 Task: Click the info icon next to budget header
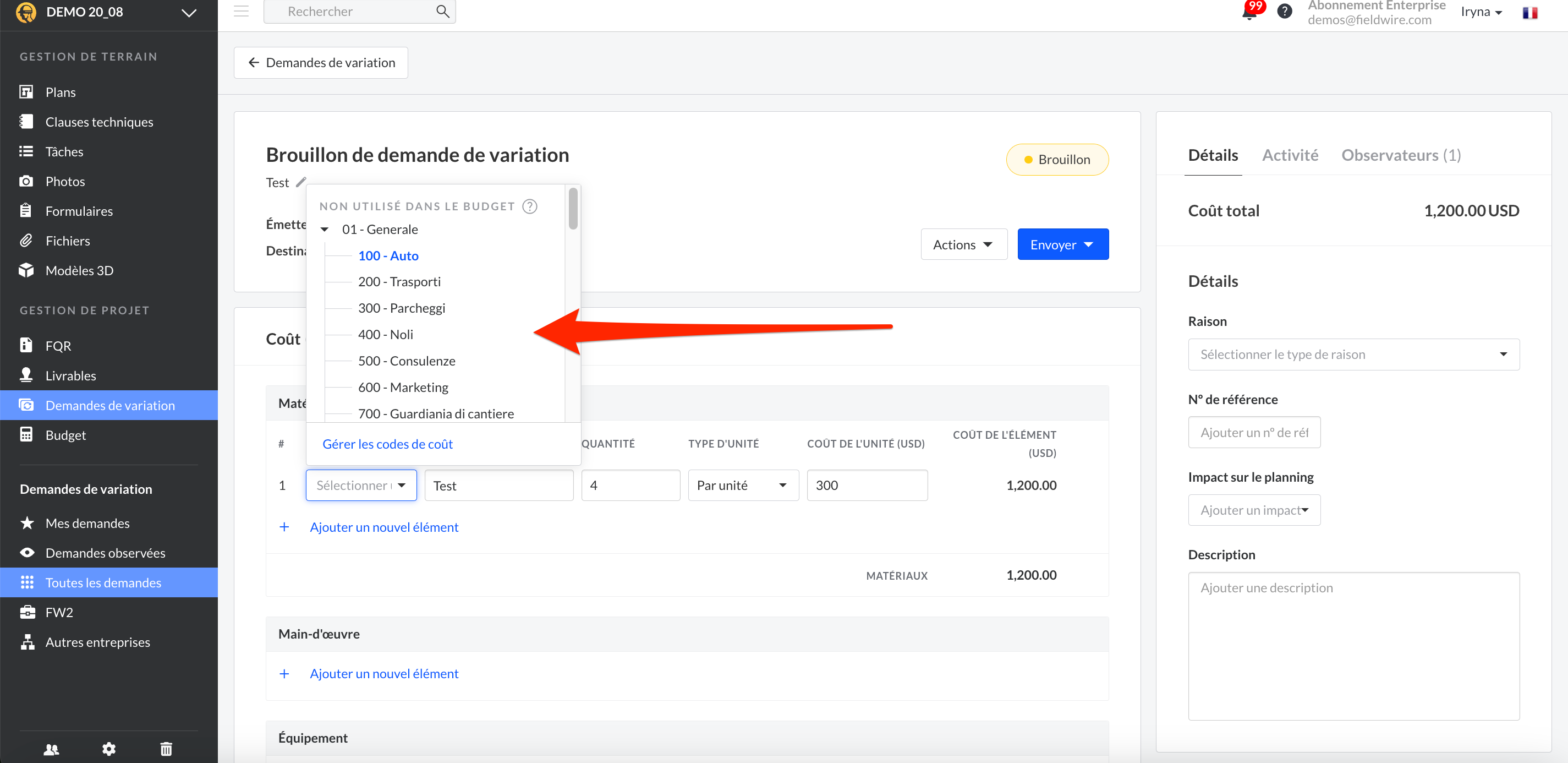(530, 206)
